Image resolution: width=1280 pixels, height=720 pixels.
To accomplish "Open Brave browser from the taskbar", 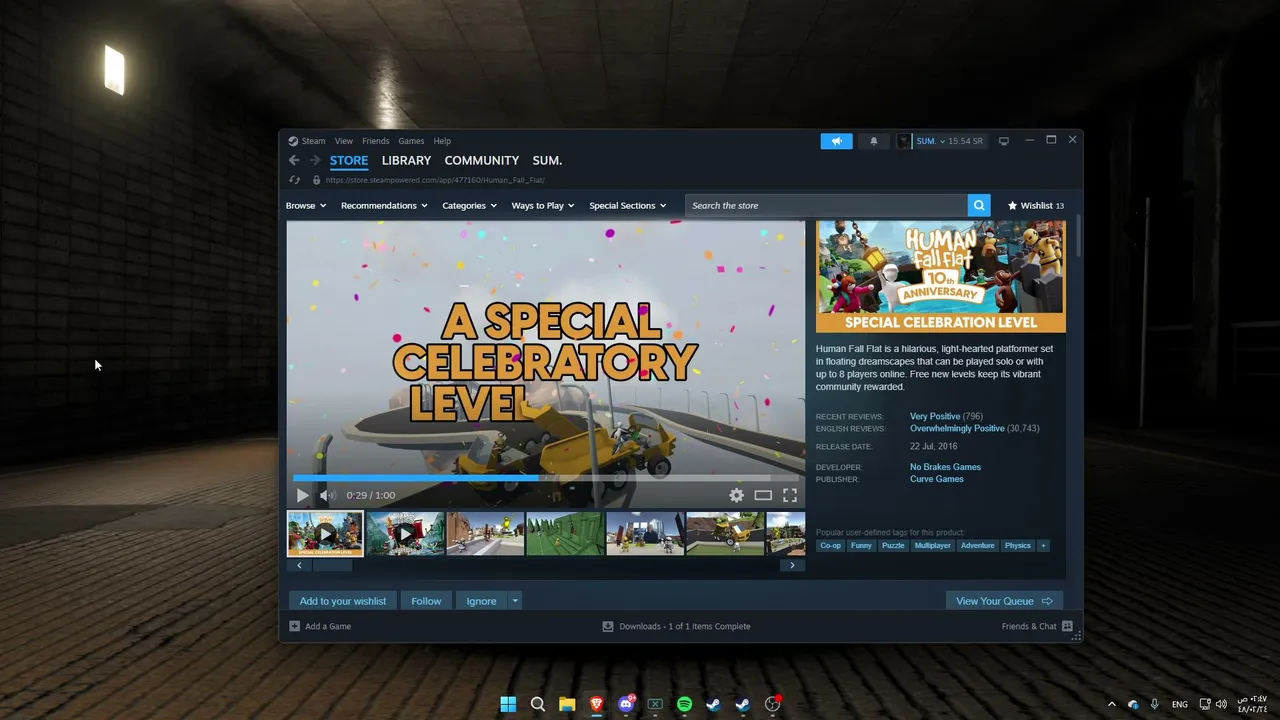I will pyautogui.click(x=597, y=704).
